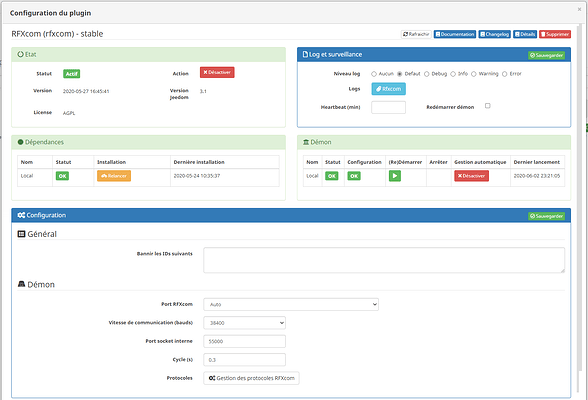Save log and surveillance settings
The image size is (588, 400).
tap(546, 55)
